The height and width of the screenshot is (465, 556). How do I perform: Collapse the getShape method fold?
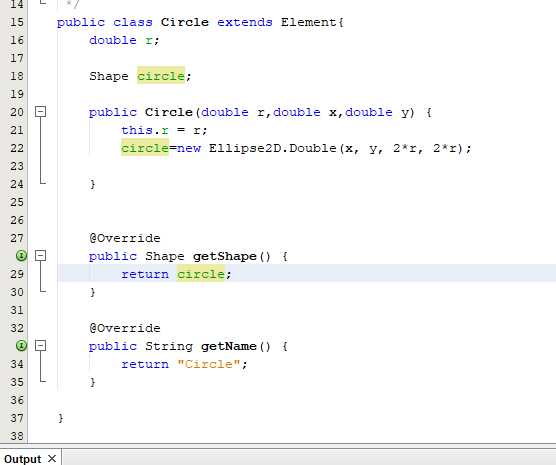[x=40, y=256]
